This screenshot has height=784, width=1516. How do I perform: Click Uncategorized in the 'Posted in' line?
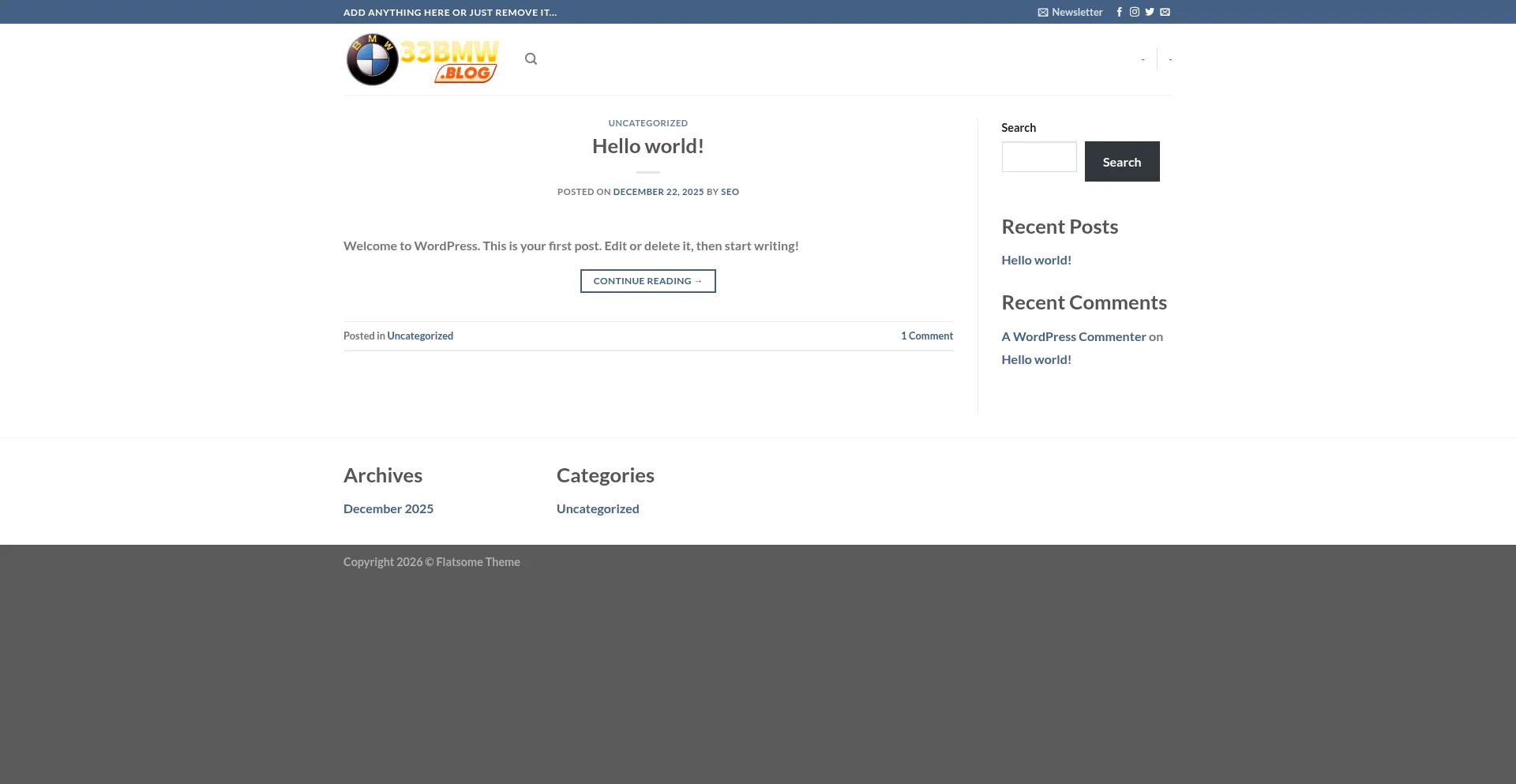[420, 336]
